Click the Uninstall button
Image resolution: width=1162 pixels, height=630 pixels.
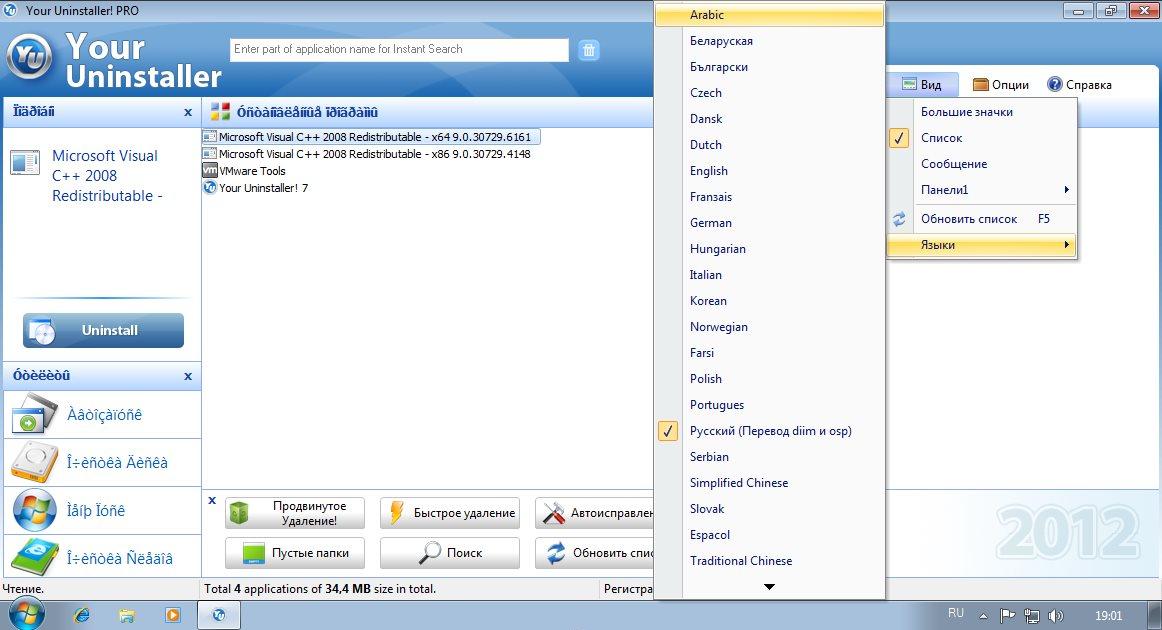pyautogui.click(x=104, y=331)
